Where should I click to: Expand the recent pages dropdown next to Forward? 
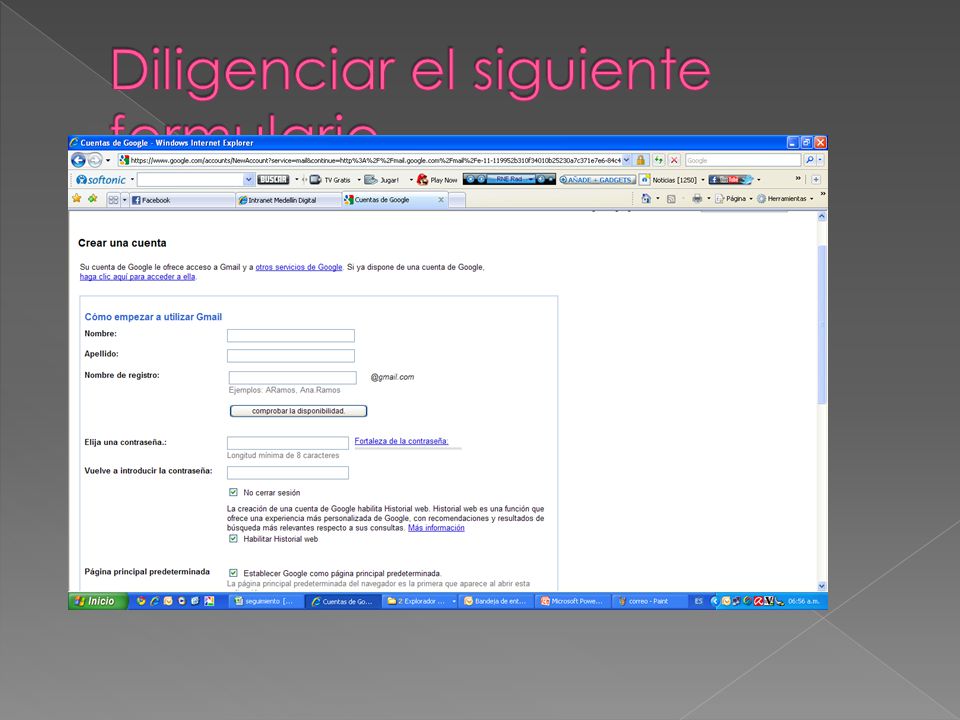pyautogui.click(x=108, y=160)
